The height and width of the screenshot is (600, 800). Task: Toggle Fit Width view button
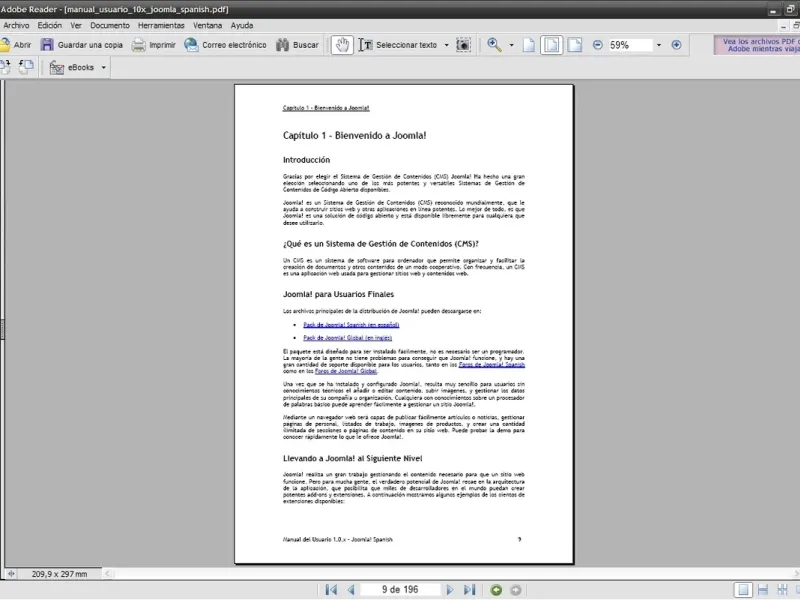tap(575, 45)
